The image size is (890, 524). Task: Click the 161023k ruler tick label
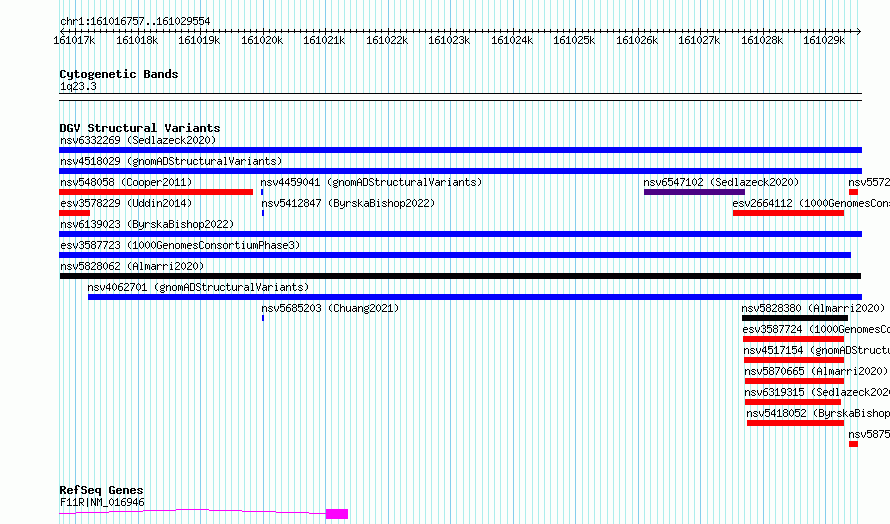coord(449,41)
